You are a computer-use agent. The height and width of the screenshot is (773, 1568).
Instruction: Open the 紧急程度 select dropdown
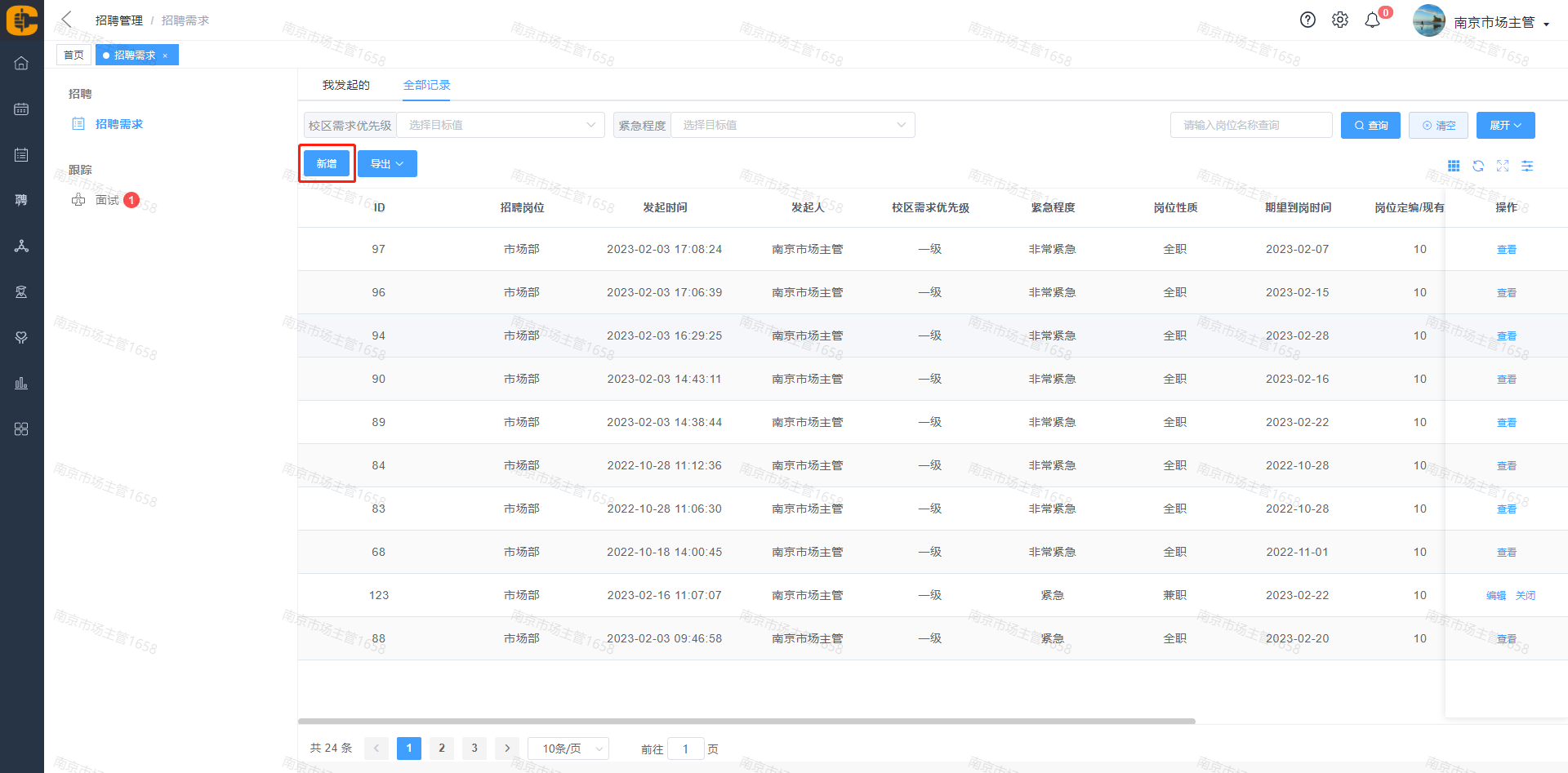pyautogui.click(x=792, y=125)
